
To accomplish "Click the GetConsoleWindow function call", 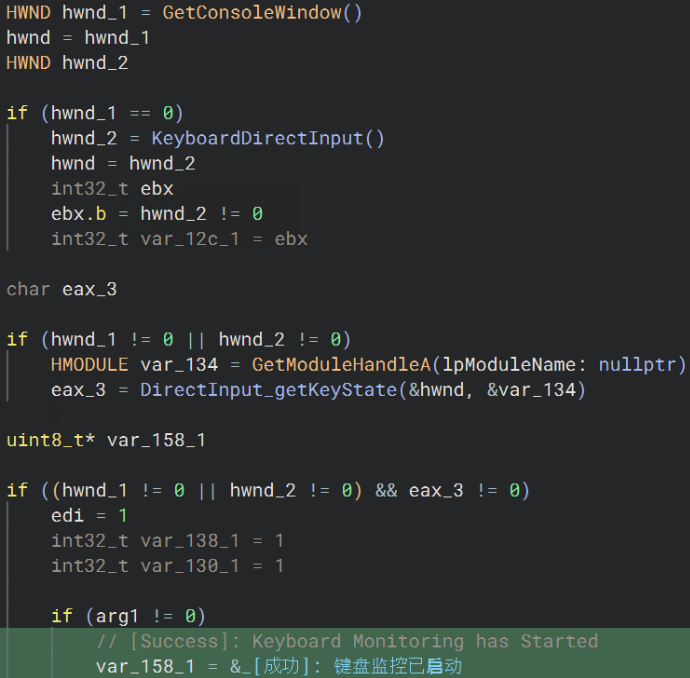I will pyautogui.click(x=262, y=12).
